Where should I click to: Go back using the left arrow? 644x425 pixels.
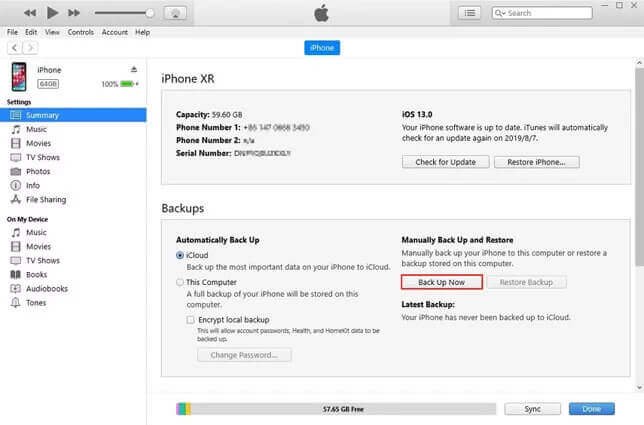coord(14,47)
